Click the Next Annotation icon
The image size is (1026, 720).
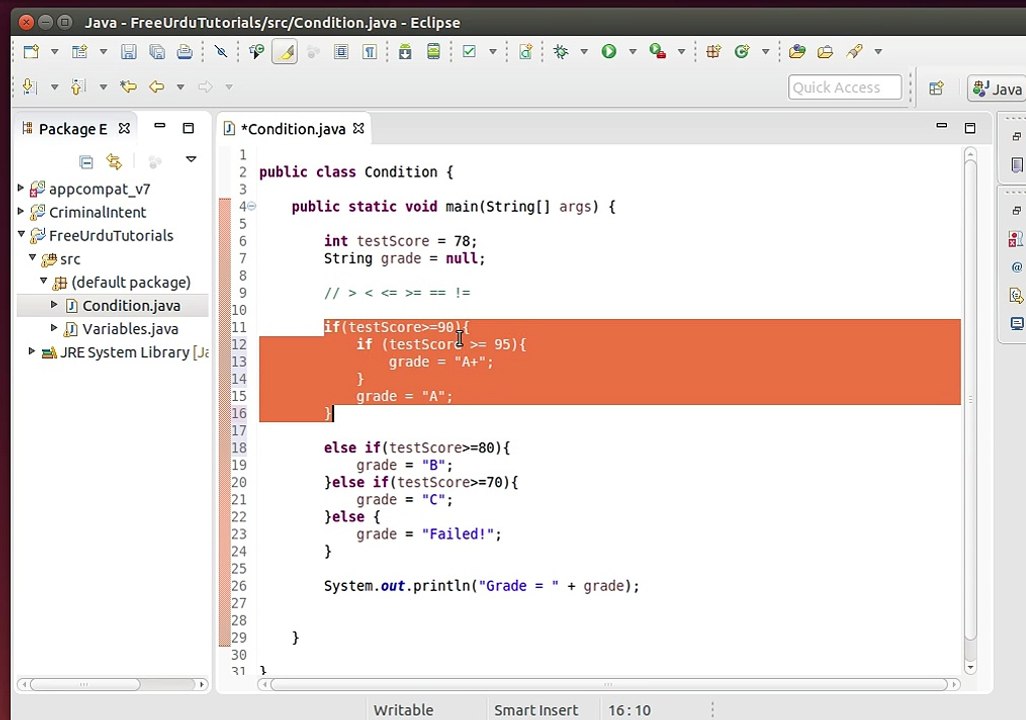coord(29,86)
